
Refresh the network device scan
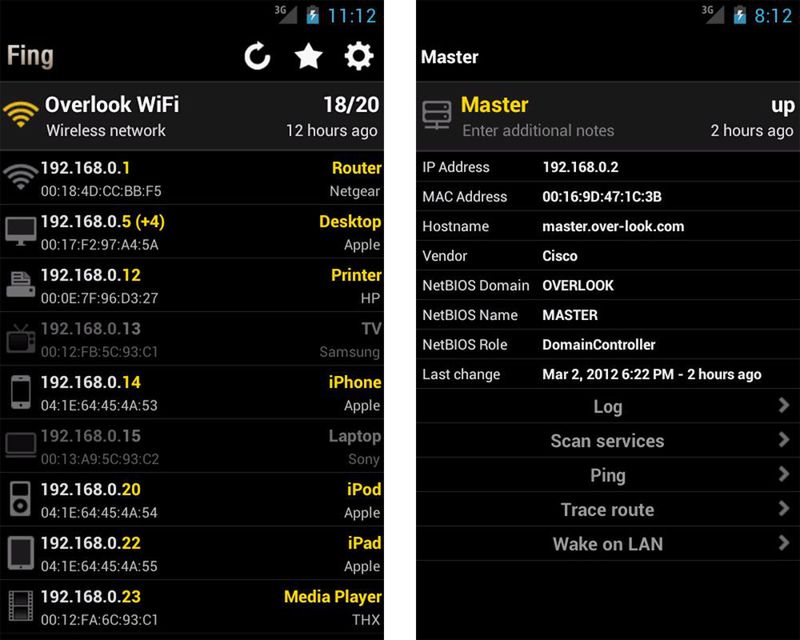coord(257,57)
